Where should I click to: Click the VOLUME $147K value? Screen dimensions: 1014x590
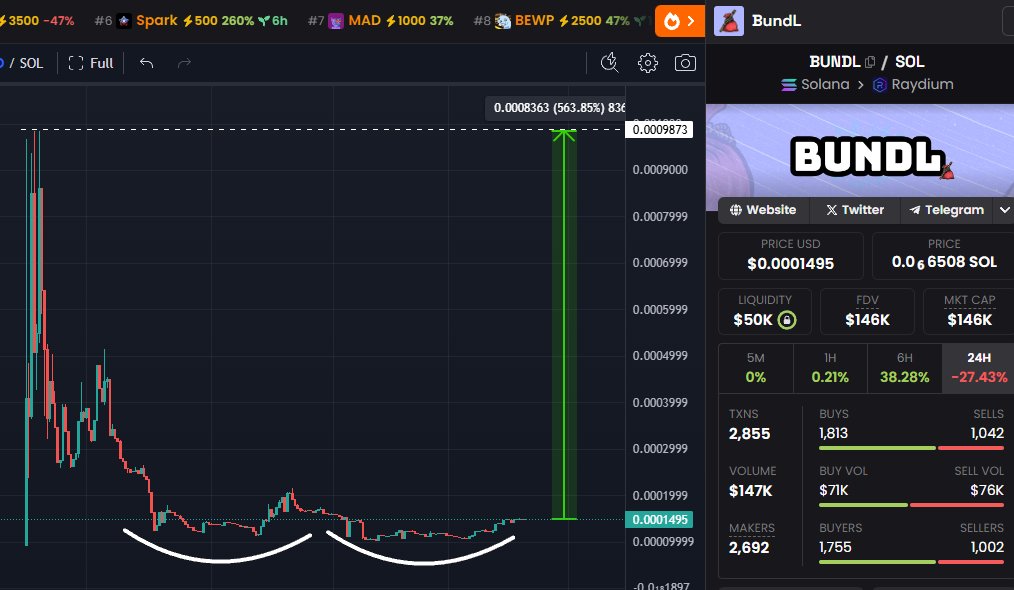(750, 491)
